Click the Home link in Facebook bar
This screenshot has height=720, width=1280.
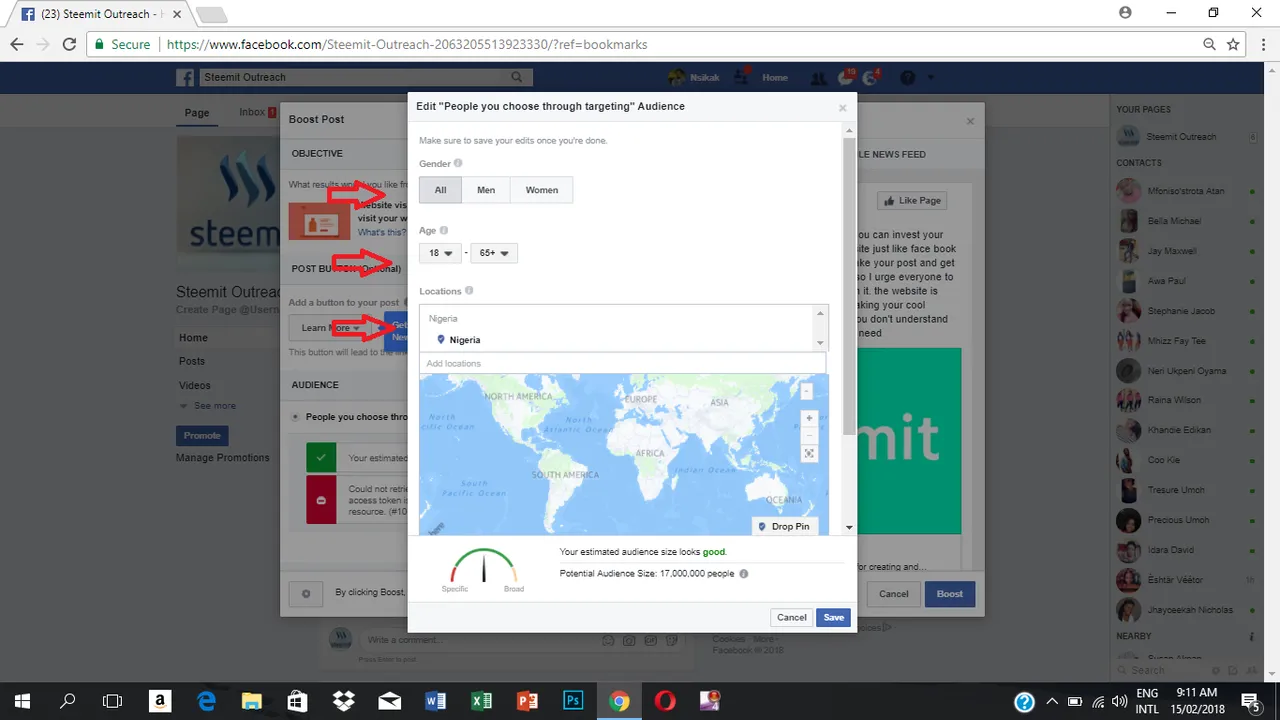pyautogui.click(x=775, y=77)
